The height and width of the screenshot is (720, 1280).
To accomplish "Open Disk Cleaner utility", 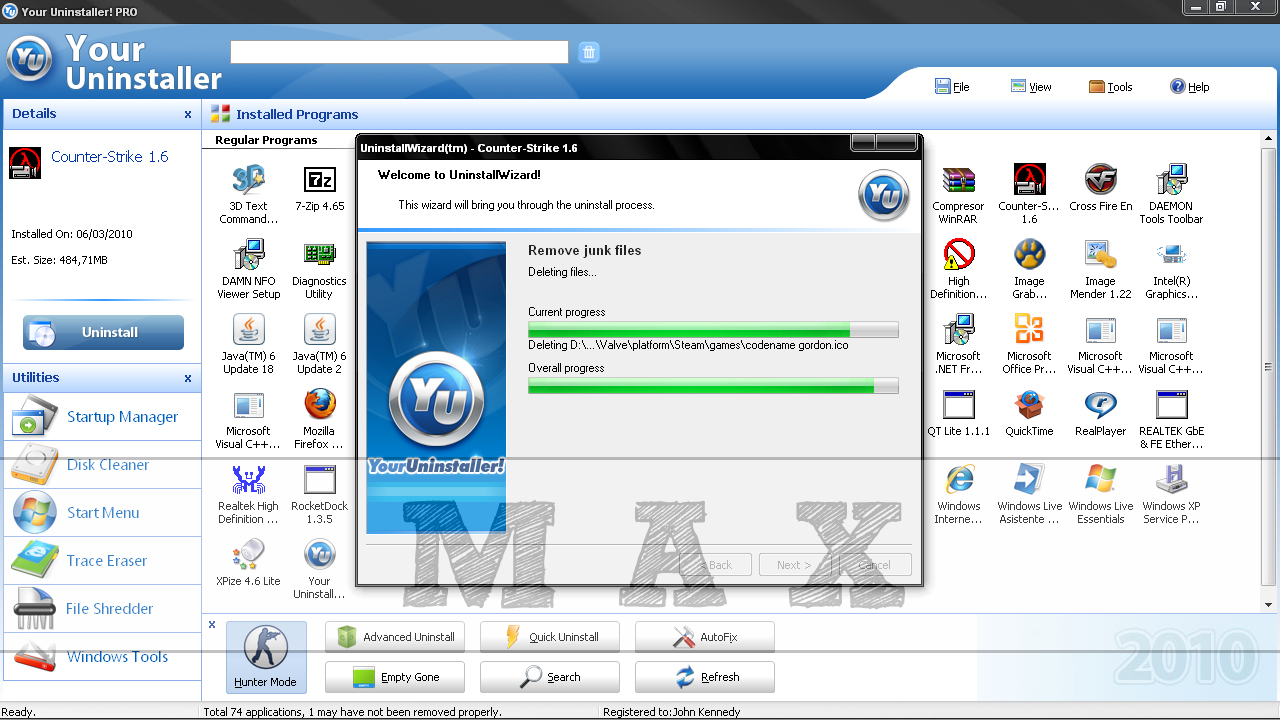I will pyautogui.click(x=102, y=465).
